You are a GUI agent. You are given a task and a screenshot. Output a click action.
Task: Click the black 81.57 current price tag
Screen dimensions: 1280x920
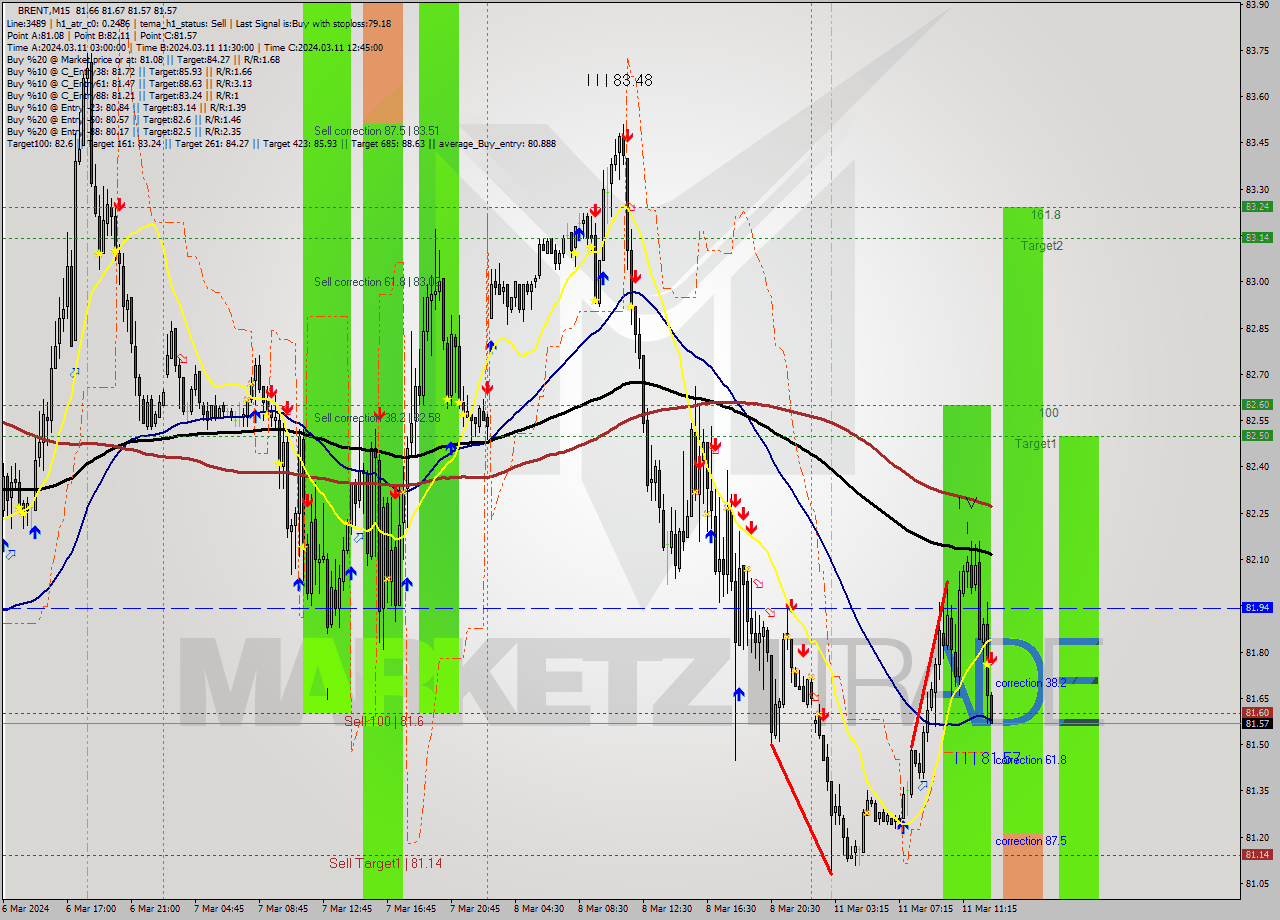pos(1257,724)
